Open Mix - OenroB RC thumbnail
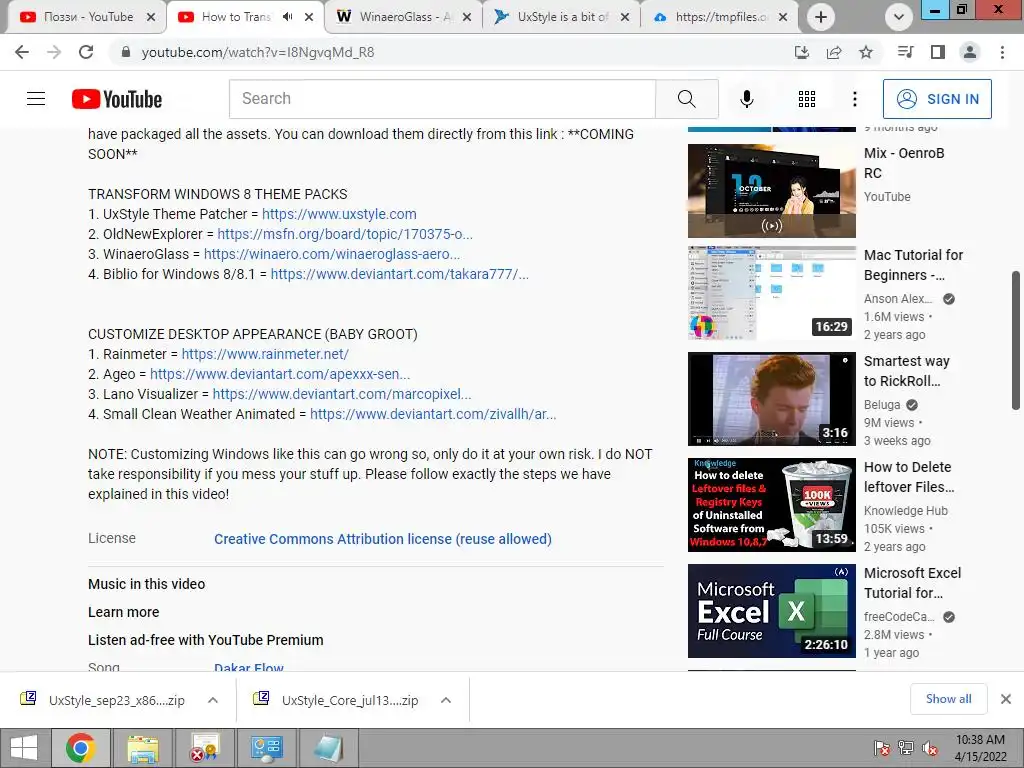This screenshot has width=1024, height=768. click(x=771, y=191)
